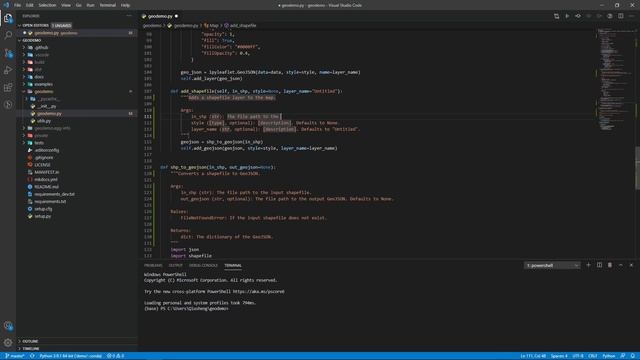Click the sync changes icon in status bar

32,356
